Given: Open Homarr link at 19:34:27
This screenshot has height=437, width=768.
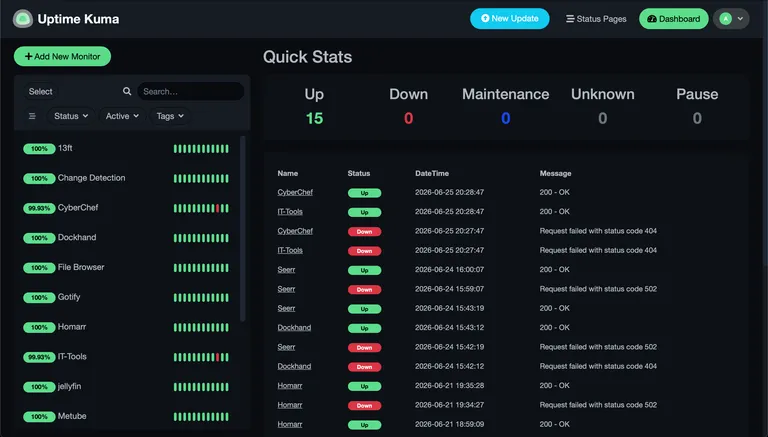Looking at the screenshot, I should click(289, 405).
